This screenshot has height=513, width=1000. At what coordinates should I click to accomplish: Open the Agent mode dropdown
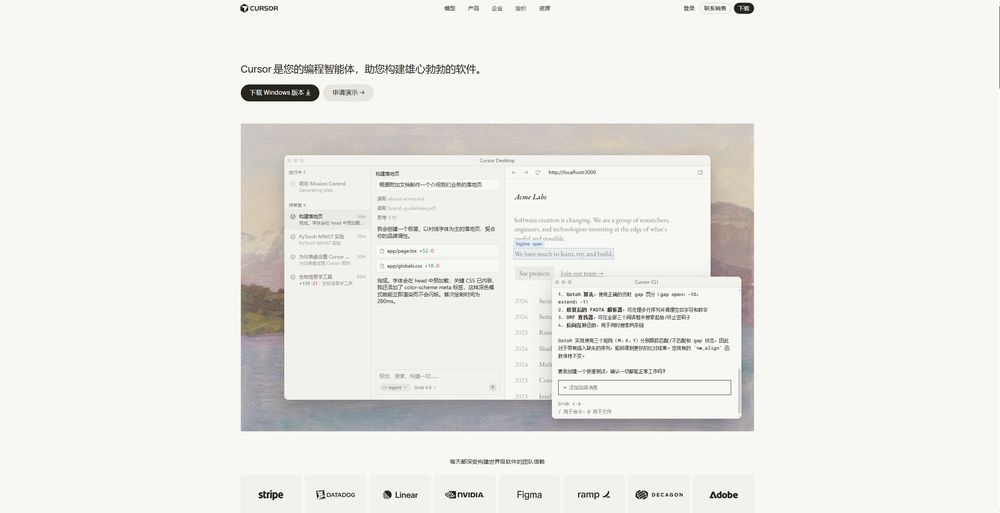[395, 387]
